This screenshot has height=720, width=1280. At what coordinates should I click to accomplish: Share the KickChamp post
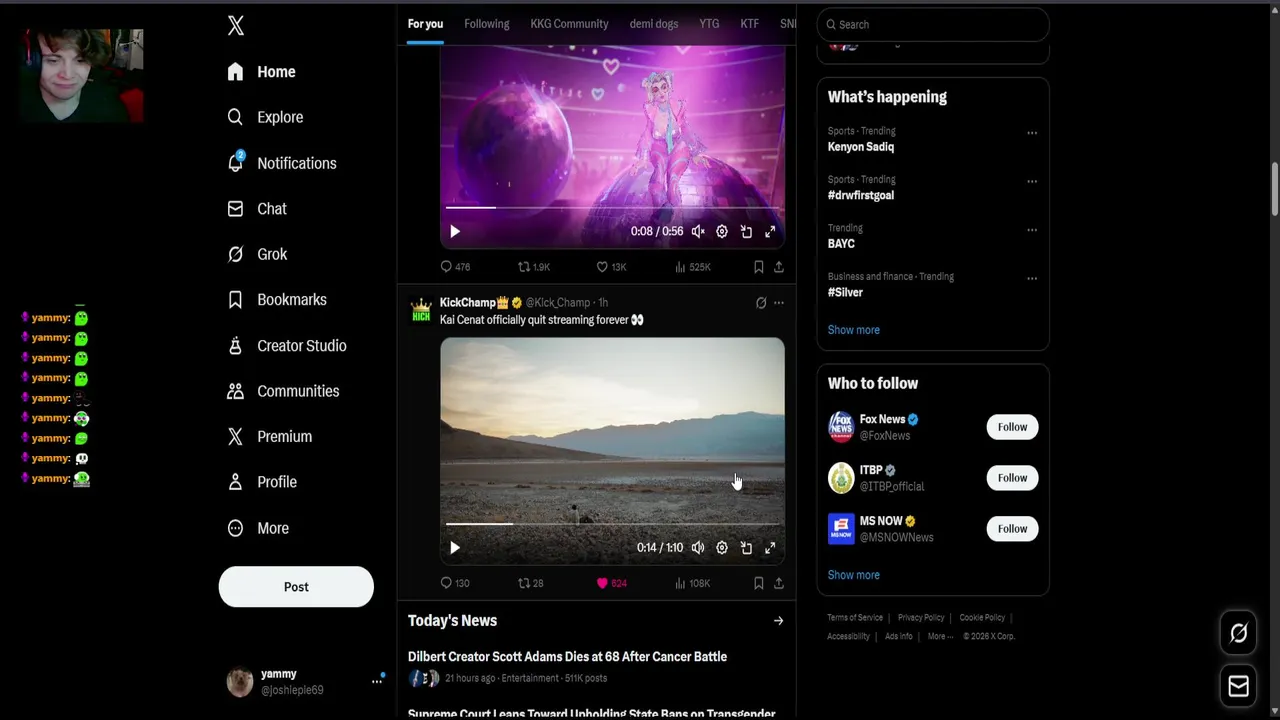point(779,583)
